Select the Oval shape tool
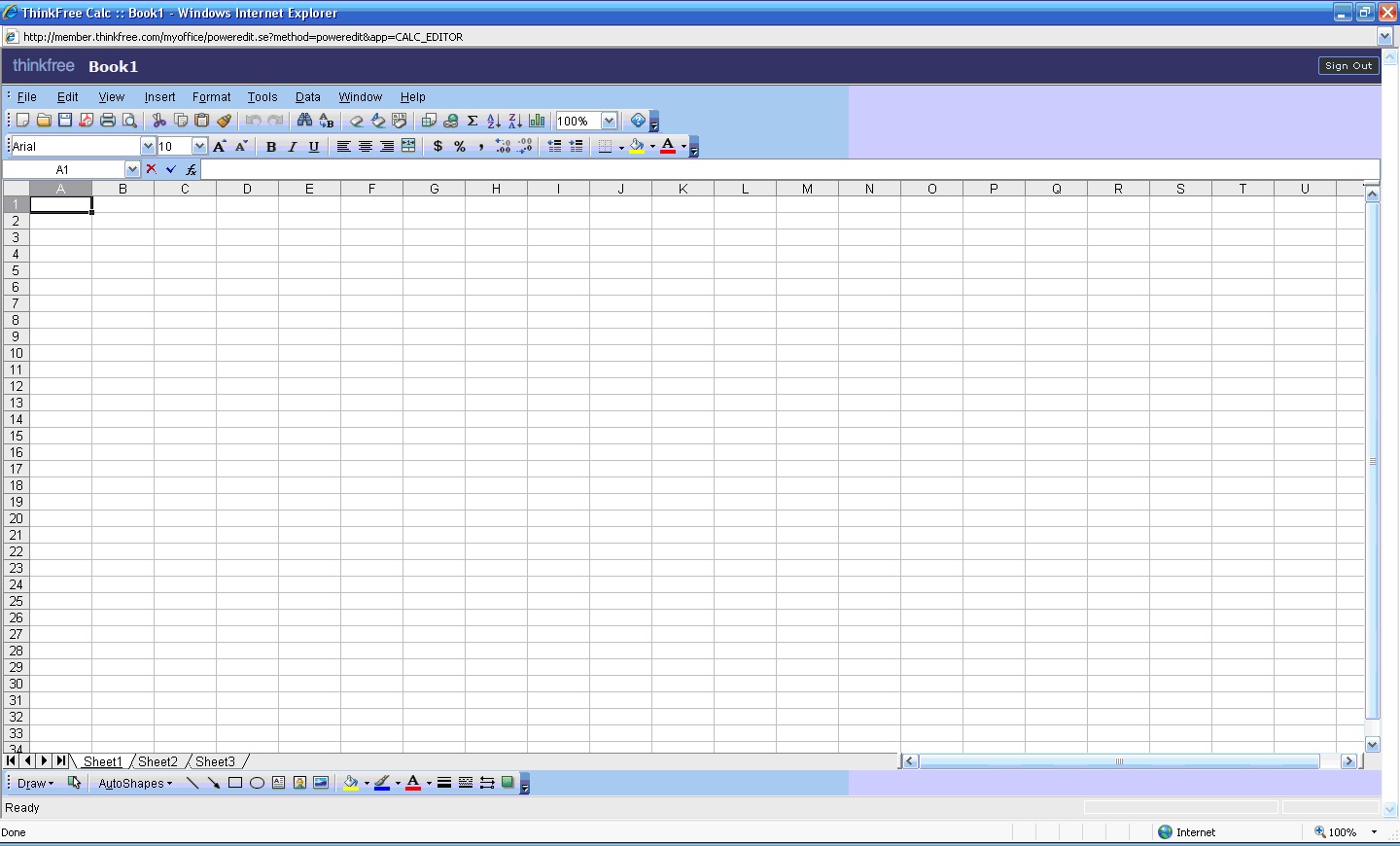The width and height of the screenshot is (1400, 846). point(257,783)
